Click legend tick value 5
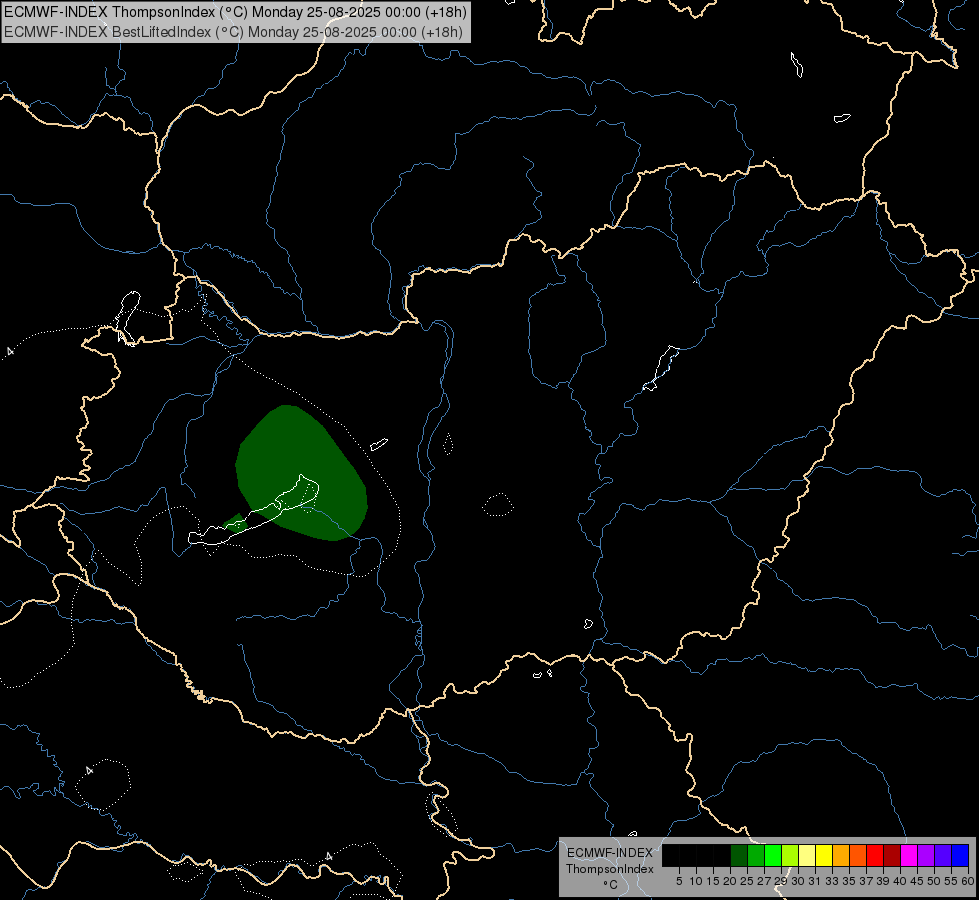The image size is (979, 900). click(x=679, y=881)
